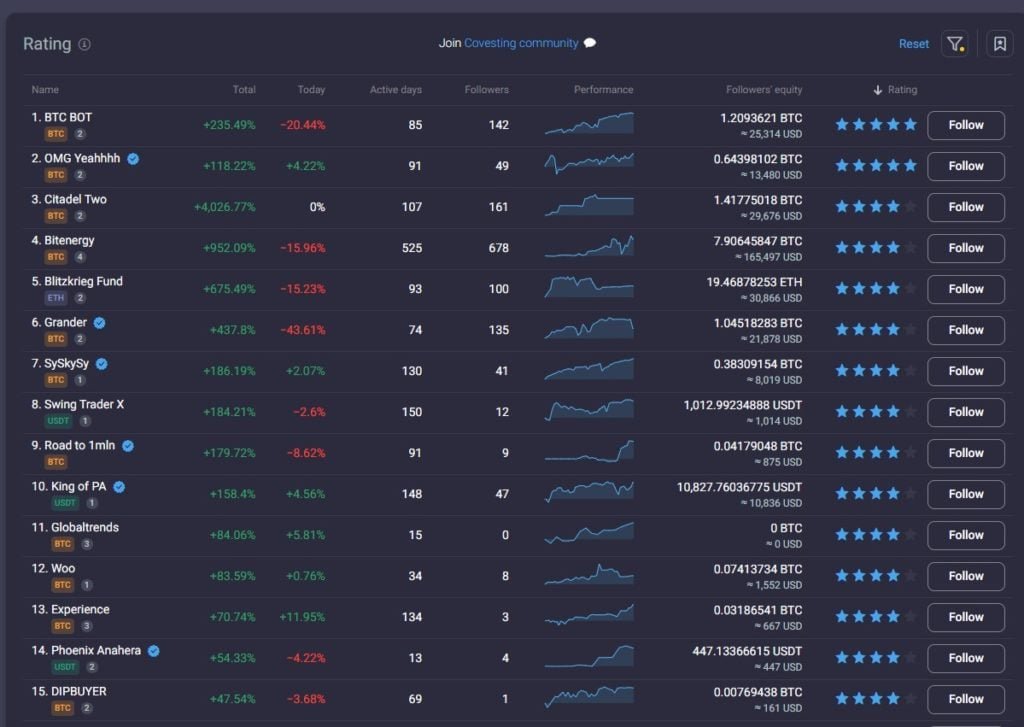This screenshot has height=727, width=1024.
Task: Sort list by Followers column header
Action: click(487, 89)
